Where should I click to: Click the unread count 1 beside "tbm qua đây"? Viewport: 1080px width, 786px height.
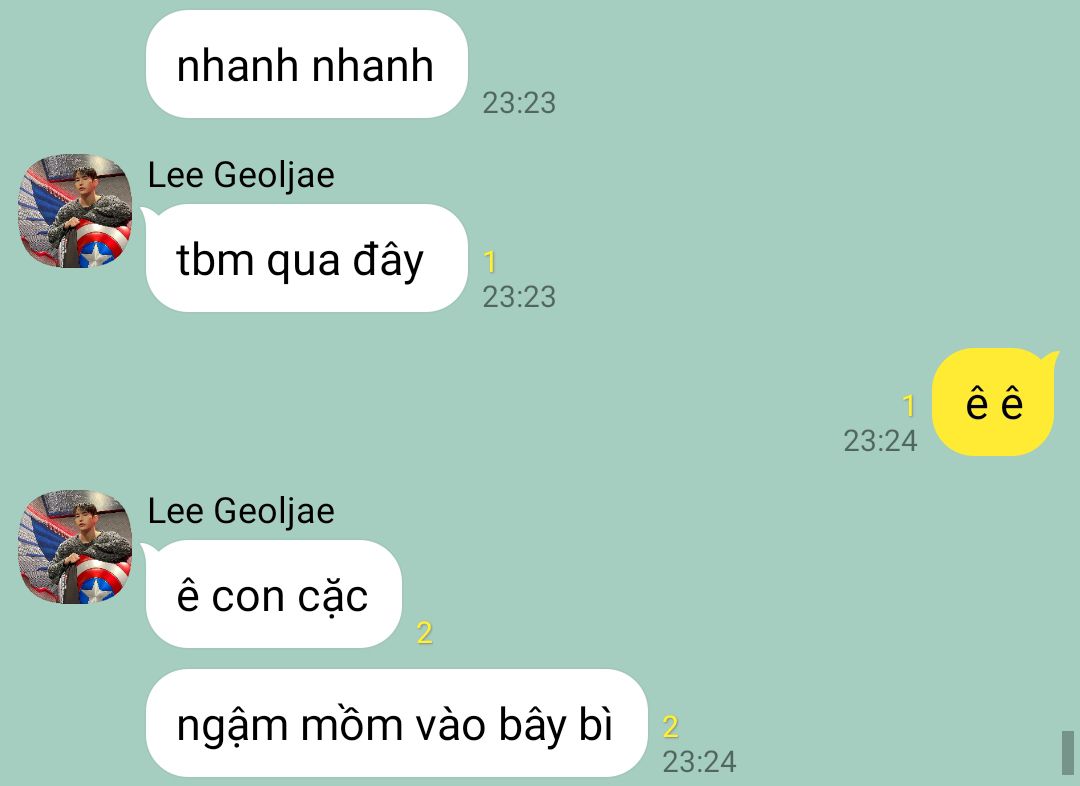[490, 262]
